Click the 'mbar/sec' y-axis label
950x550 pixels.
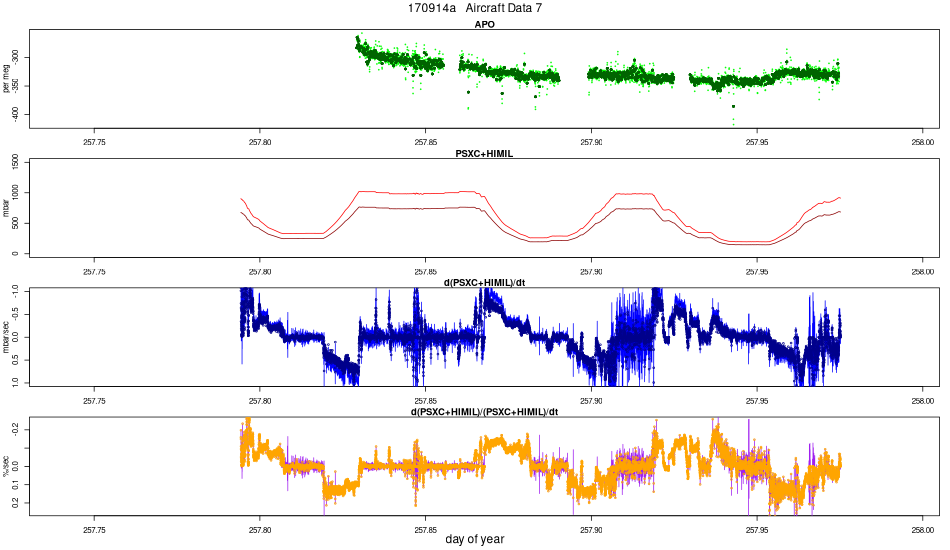coord(6,337)
